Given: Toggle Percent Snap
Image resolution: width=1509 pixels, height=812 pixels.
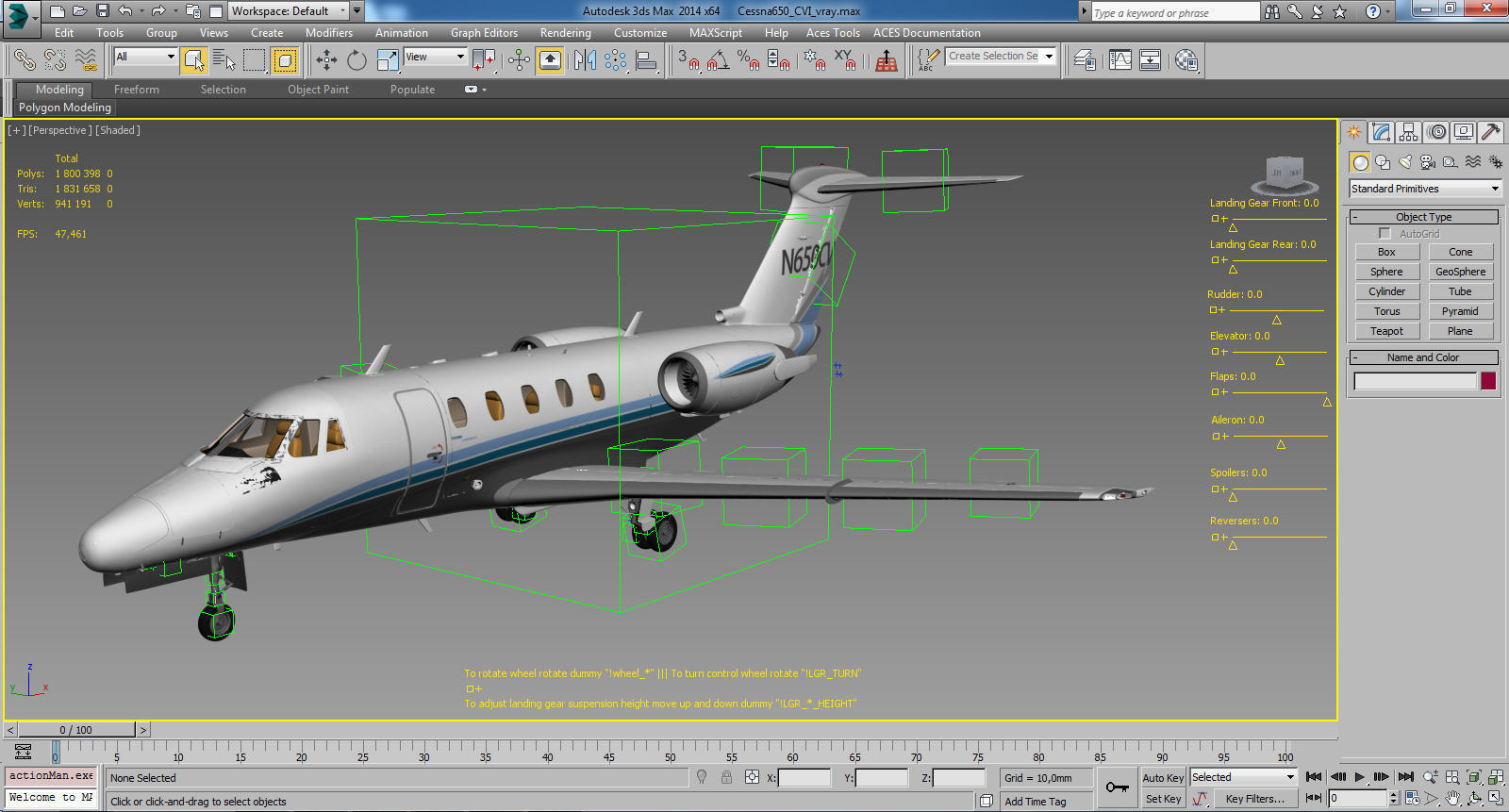Looking at the screenshot, I should [748, 60].
